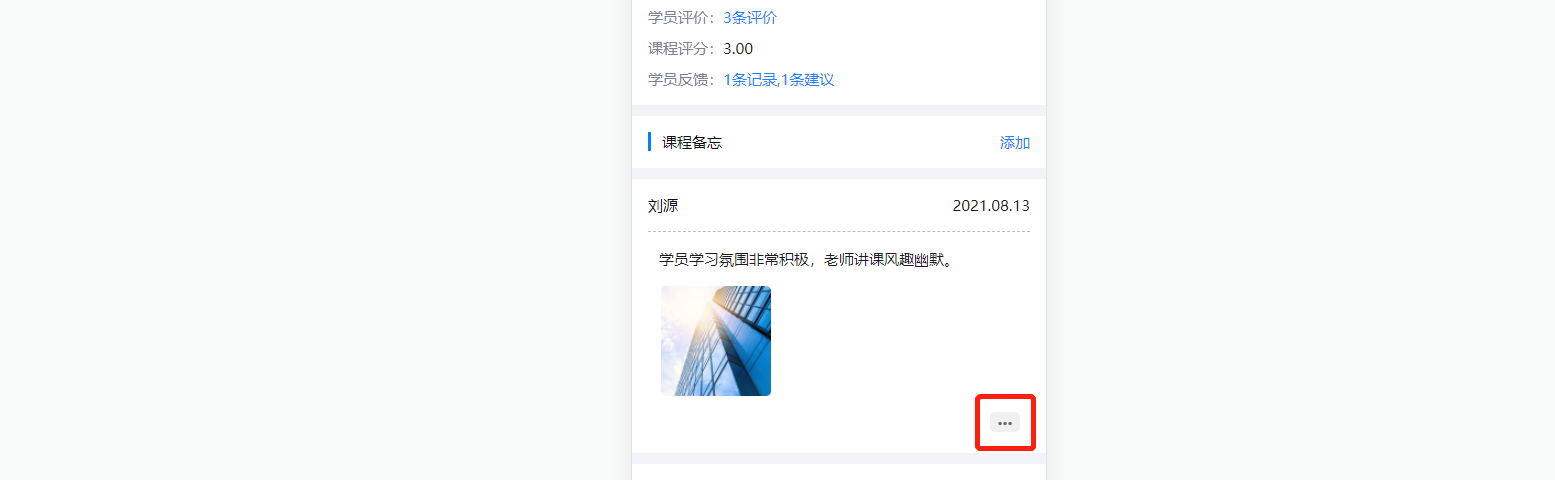Click the blue bar beside 课程备忘

coord(650,142)
